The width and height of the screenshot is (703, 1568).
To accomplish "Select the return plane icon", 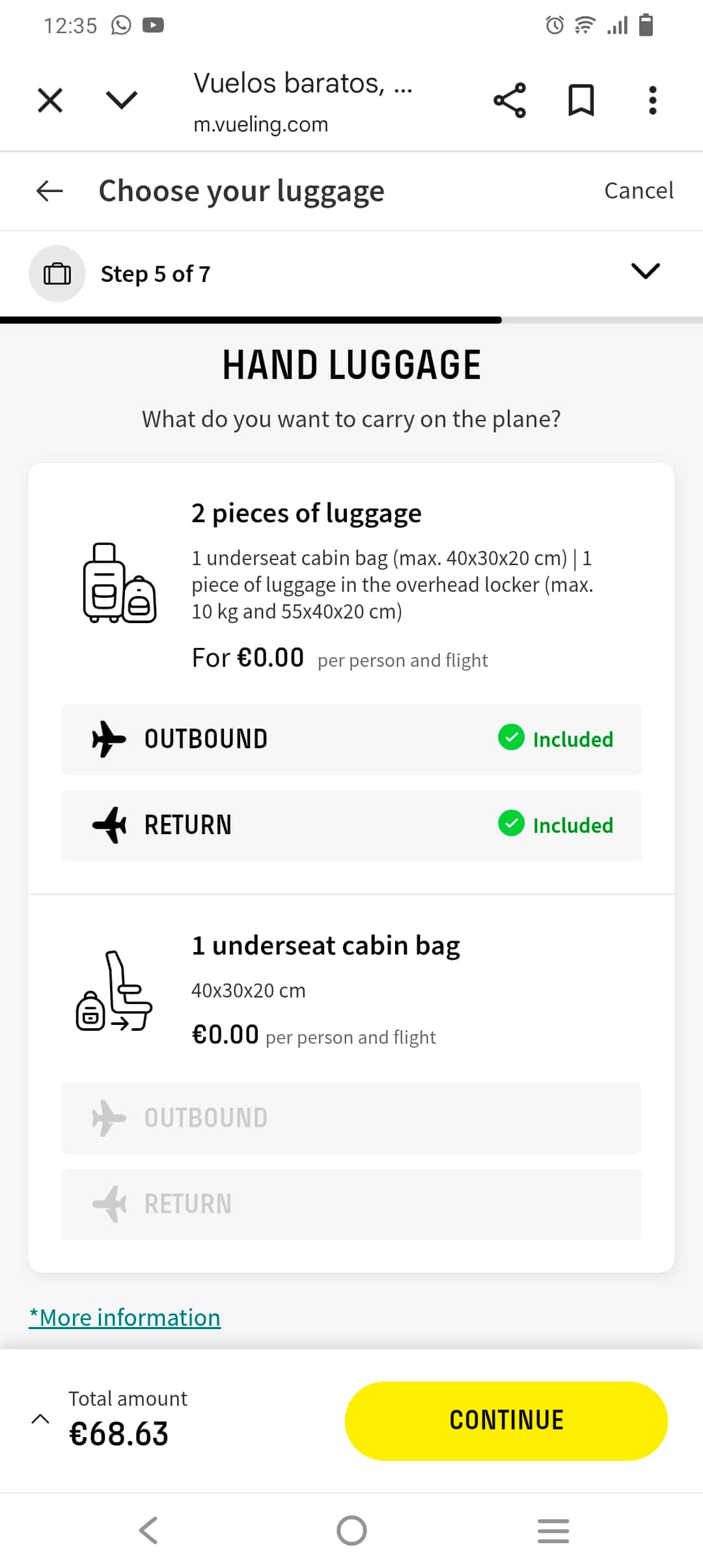I will (x=109, y=824).
